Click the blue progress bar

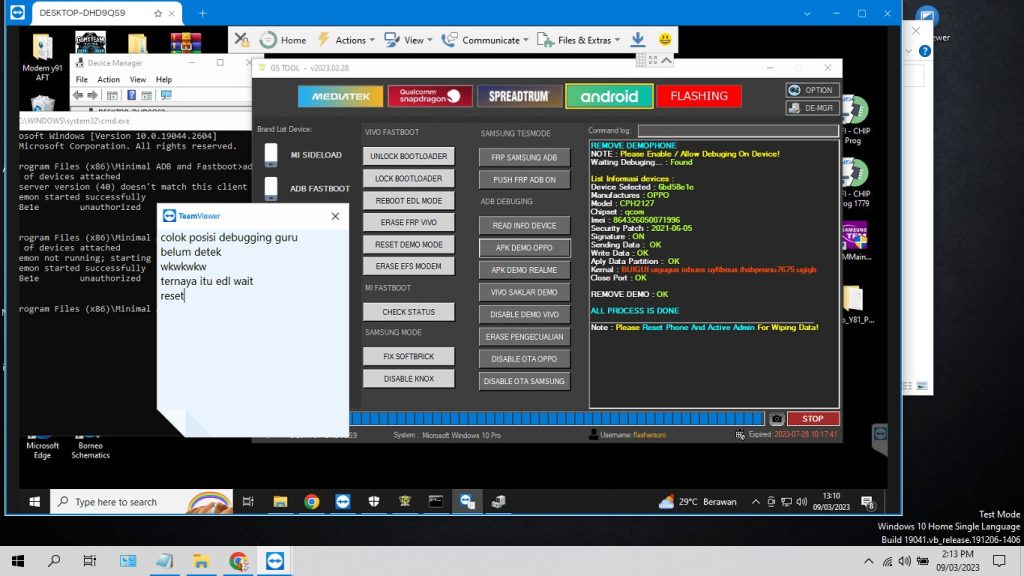point(556,419)
